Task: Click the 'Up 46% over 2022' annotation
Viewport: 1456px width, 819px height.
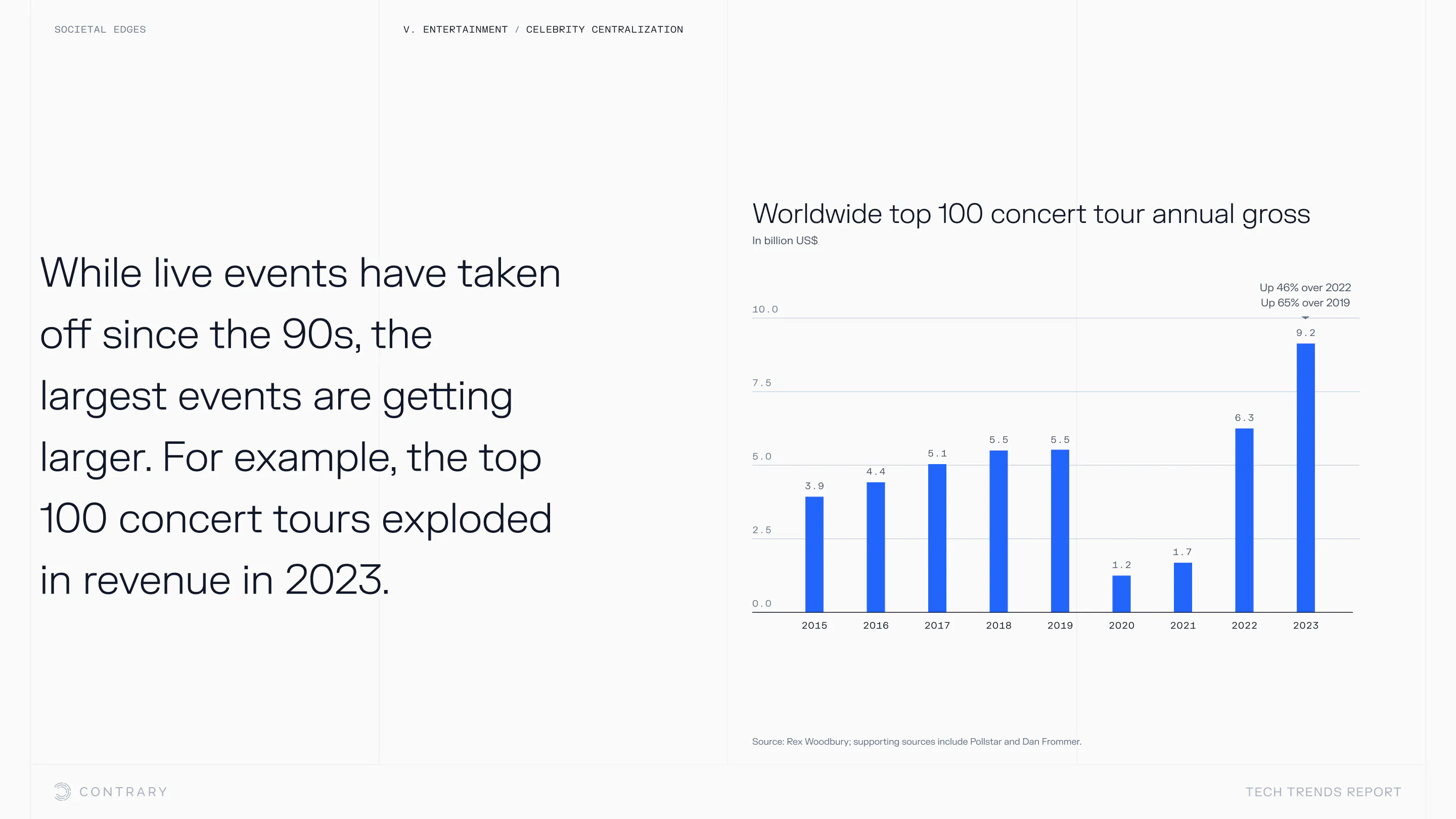Action: [x=1305, y=287]
